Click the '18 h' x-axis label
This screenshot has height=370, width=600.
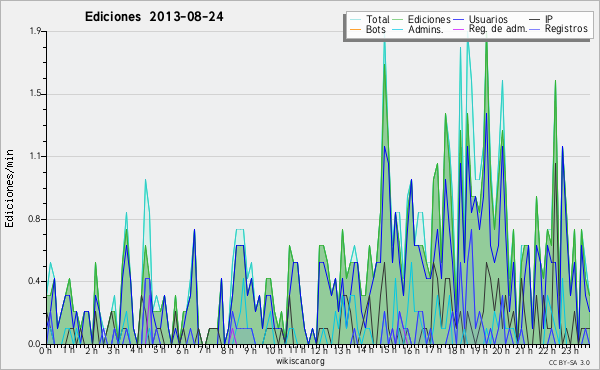[x=456, y=351]
